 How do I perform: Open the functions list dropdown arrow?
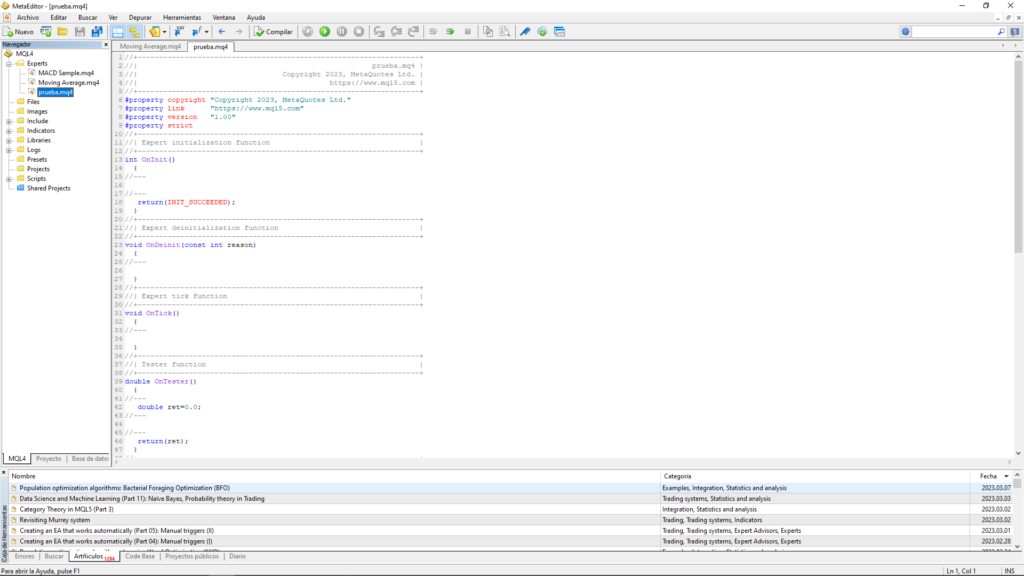click(206, 31)
